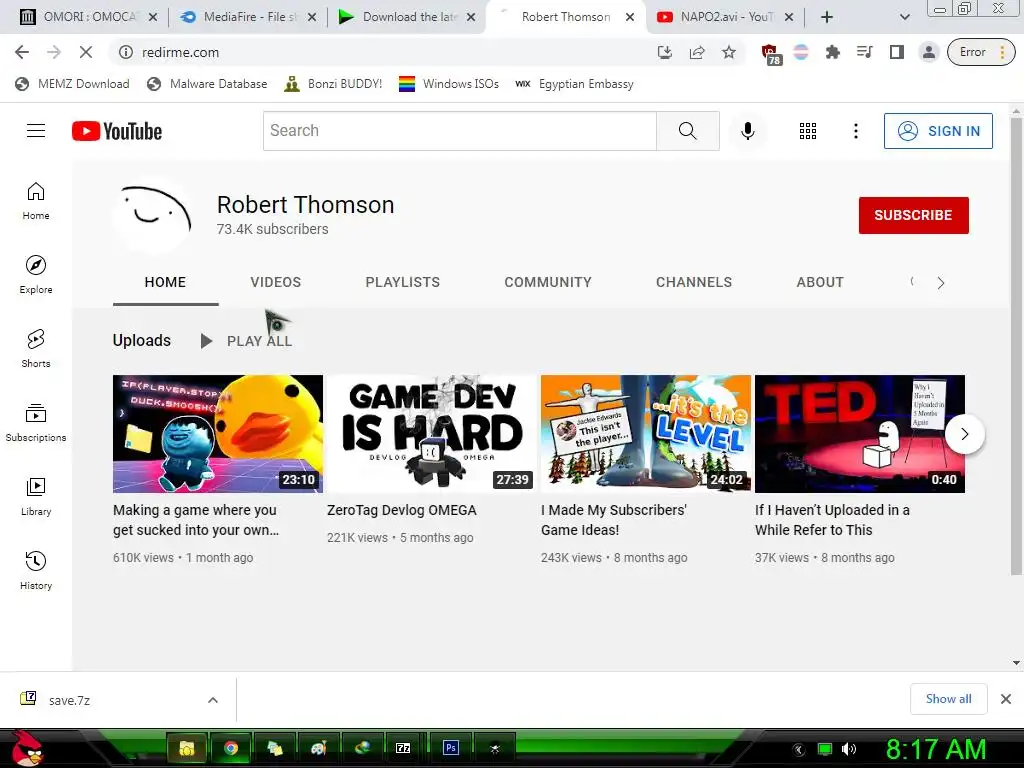Open Subscriptions in sidebar
1024x768 pixels.
pos(36,423)
